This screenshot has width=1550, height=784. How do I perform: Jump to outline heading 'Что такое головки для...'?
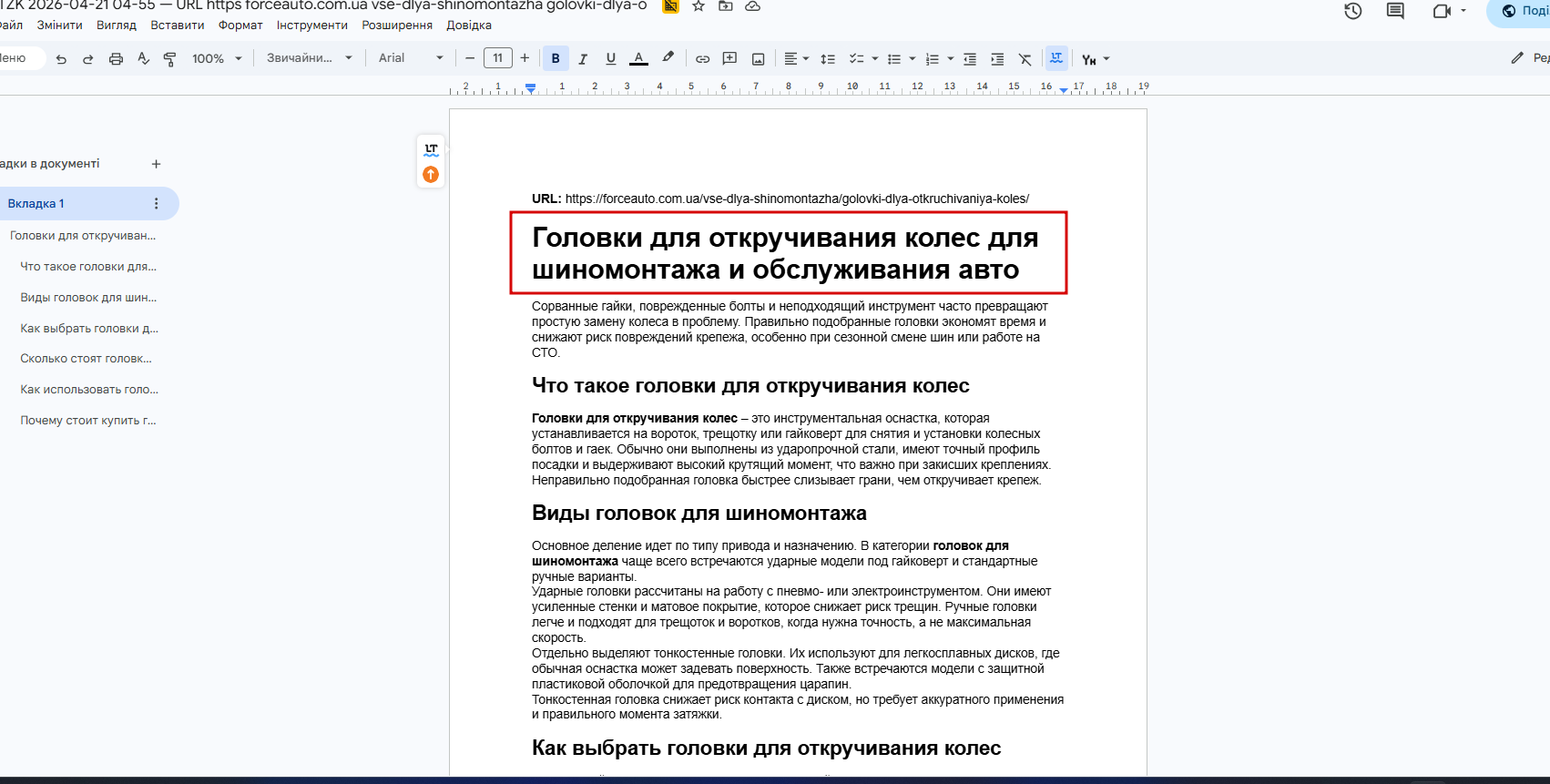[x=88, y=267]
